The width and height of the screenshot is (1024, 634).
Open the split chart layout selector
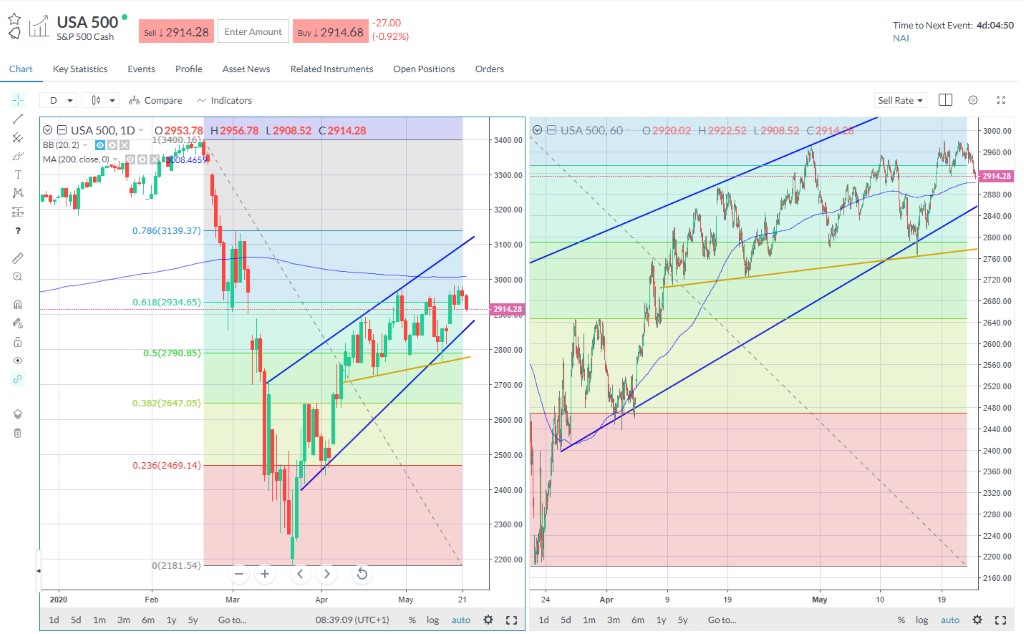946,100
